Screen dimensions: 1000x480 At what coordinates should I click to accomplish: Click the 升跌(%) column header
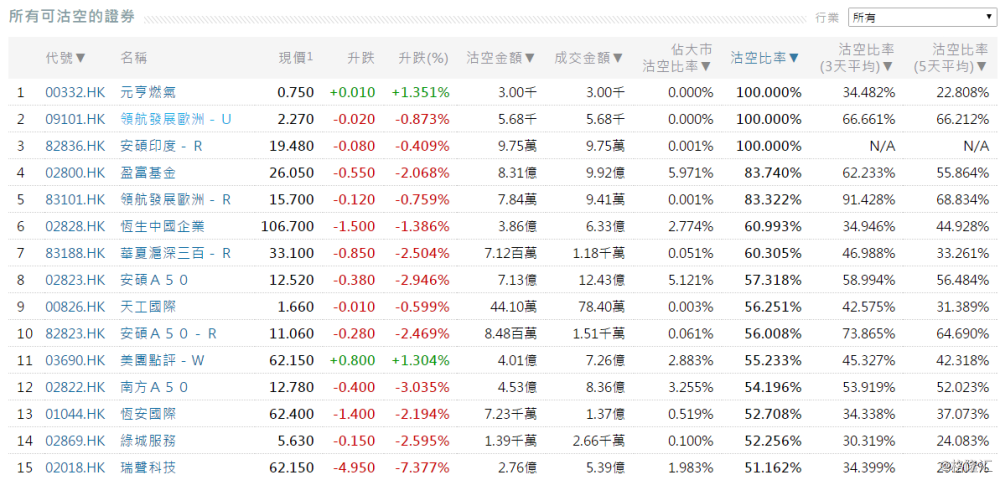click(423, 57)
